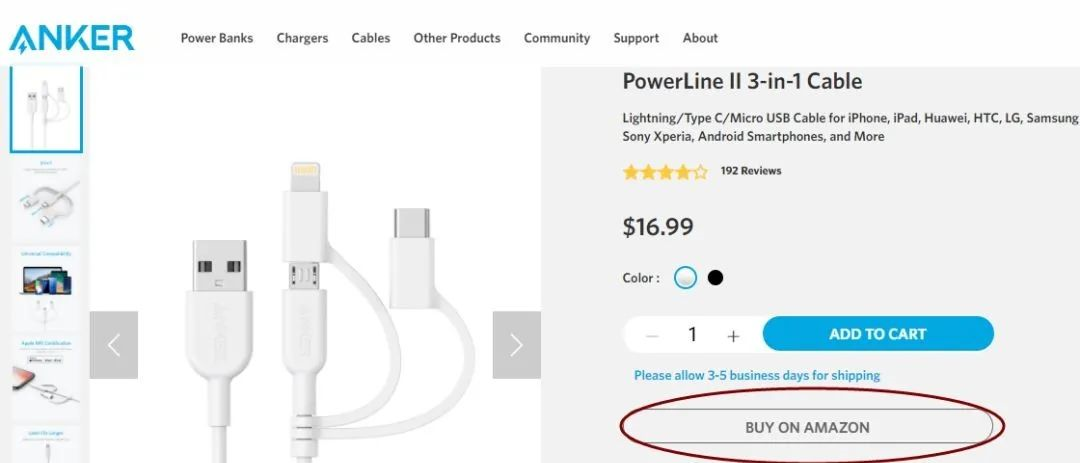Show the previous product image

pyautogui.click(x=114, y=345)
